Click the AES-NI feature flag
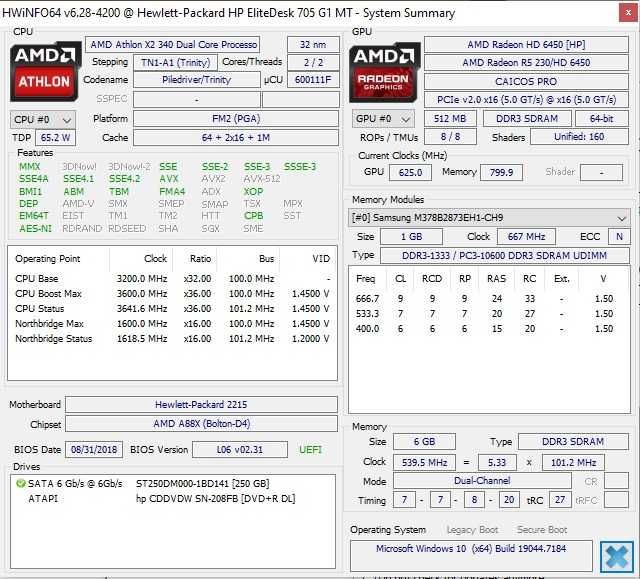Image resolution: width=640 pixels, height=579 pixels. click(x=36, y=228)
